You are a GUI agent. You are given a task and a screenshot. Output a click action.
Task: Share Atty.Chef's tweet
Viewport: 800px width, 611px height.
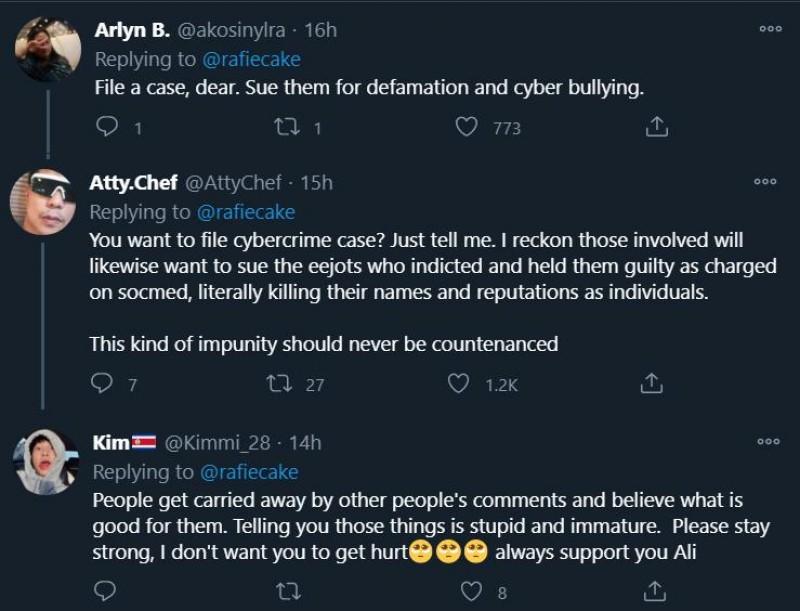[651, 383]
